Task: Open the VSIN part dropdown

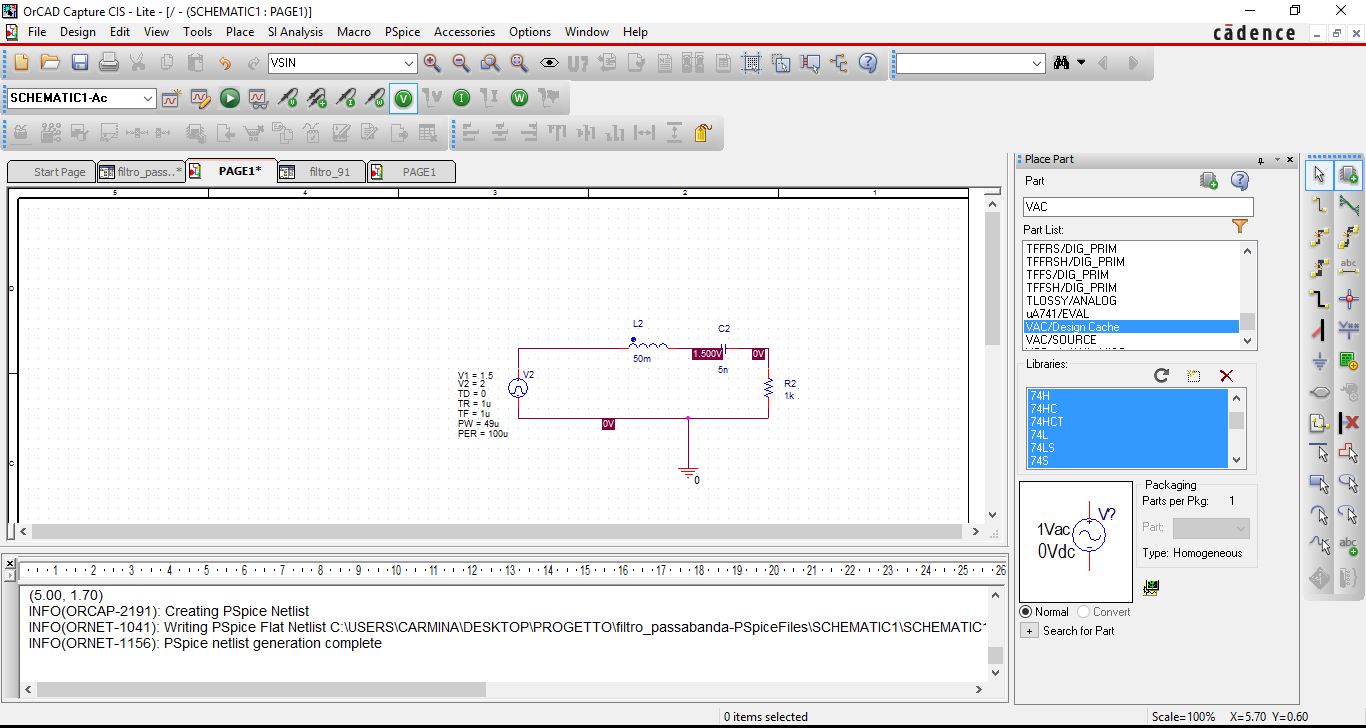Action: click(x=408, y=63)
